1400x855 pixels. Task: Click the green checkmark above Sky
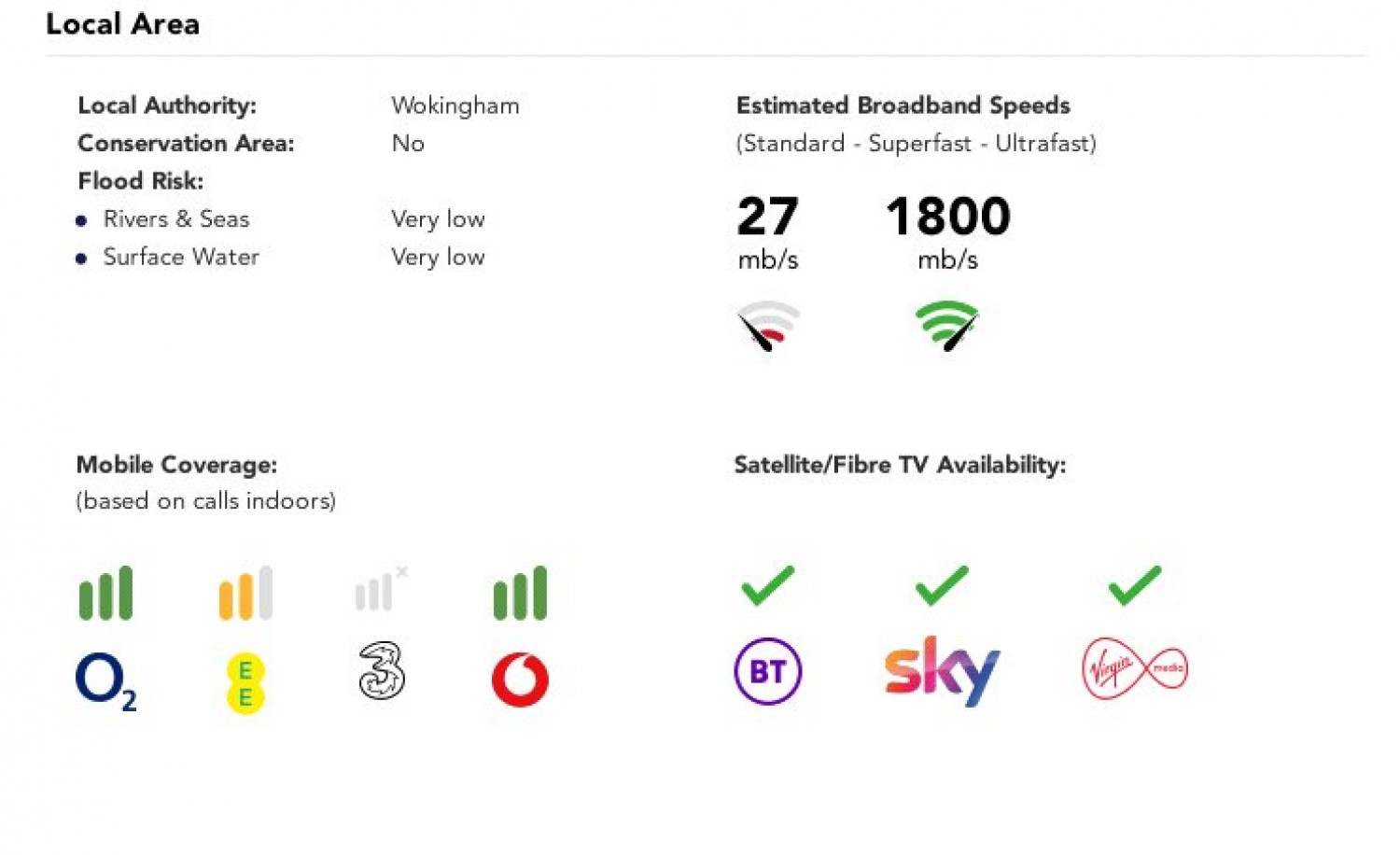(942, 585)
